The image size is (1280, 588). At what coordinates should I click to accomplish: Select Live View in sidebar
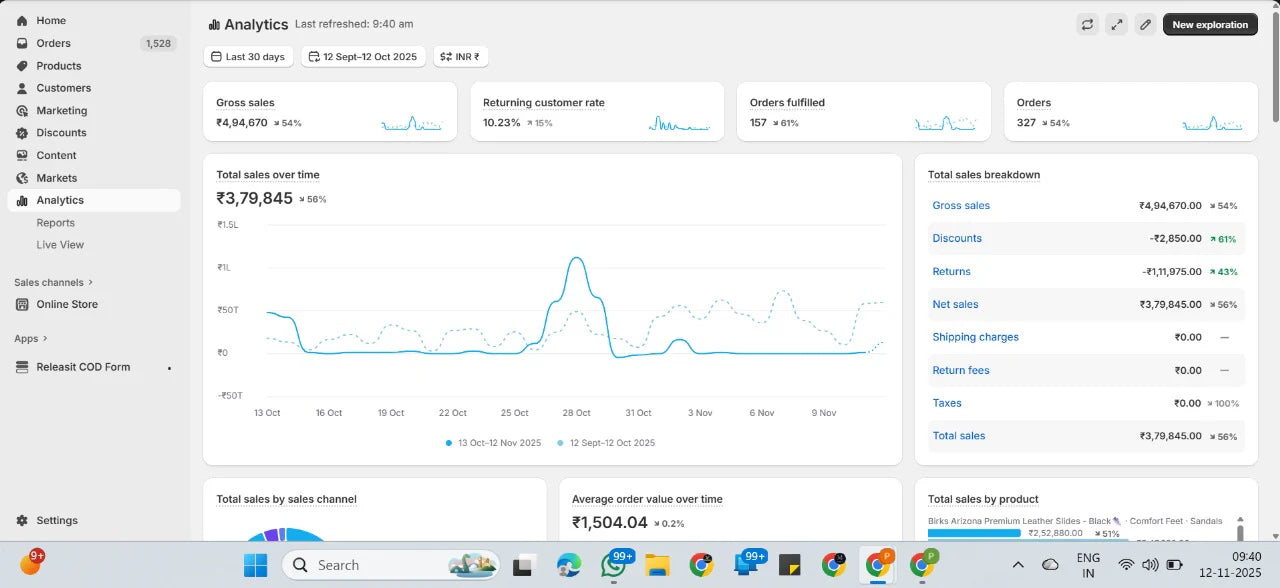pos(60,245)
